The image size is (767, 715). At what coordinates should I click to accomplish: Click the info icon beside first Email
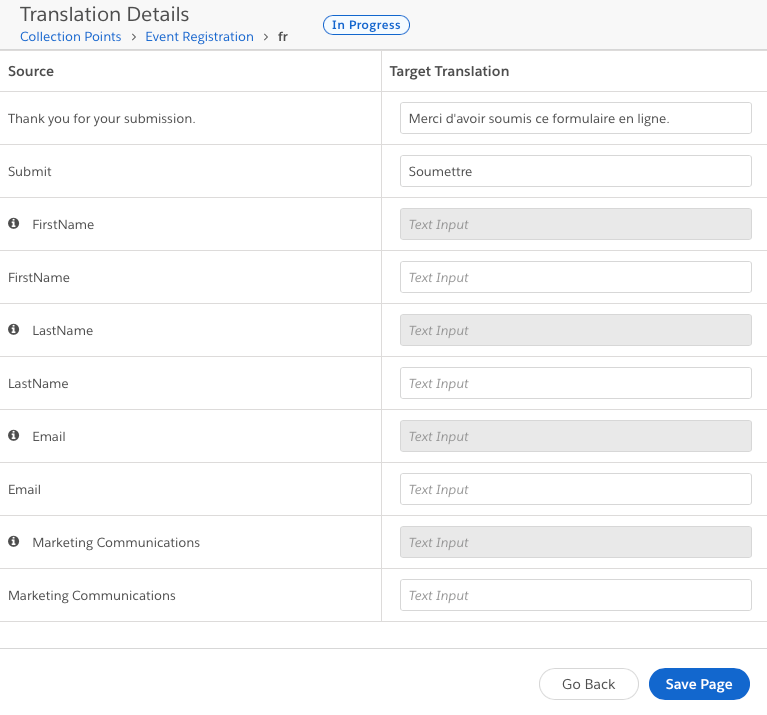pos(14,436)
